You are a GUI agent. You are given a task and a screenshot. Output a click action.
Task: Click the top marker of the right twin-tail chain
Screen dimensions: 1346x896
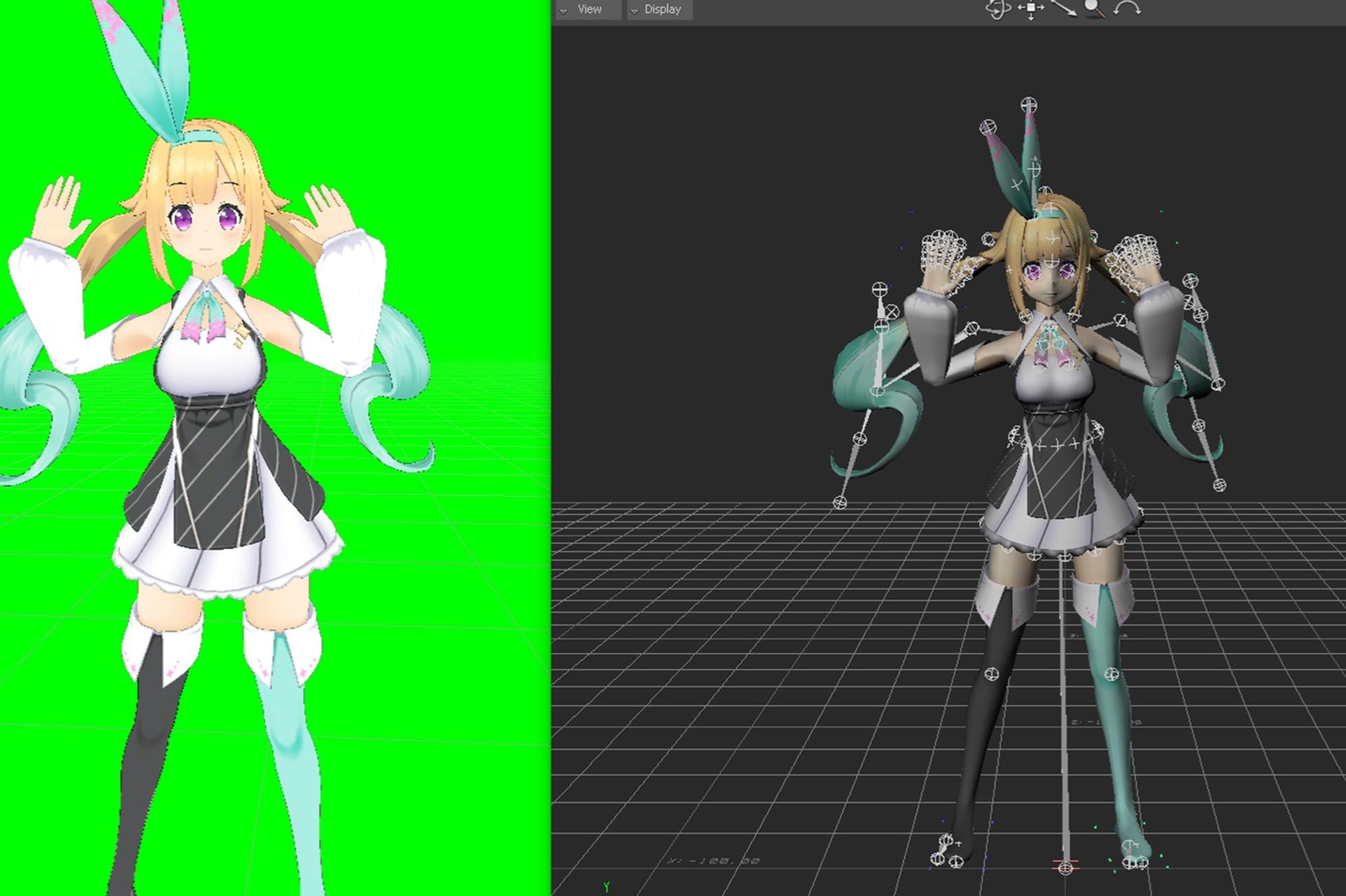point(1190,280)
